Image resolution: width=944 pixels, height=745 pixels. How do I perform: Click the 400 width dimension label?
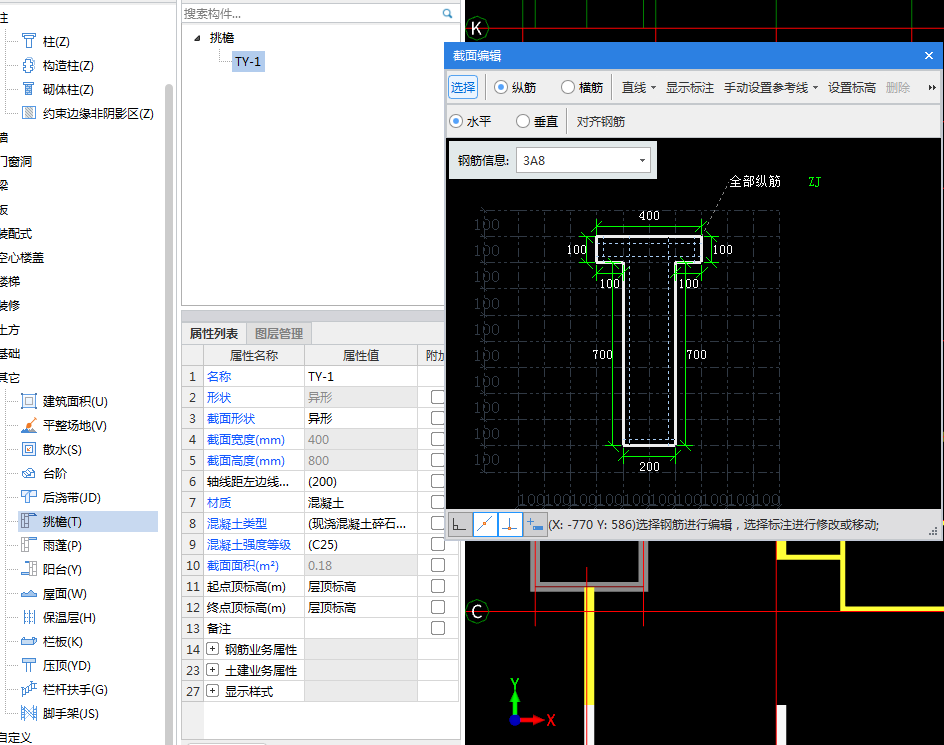click(649, 216)
